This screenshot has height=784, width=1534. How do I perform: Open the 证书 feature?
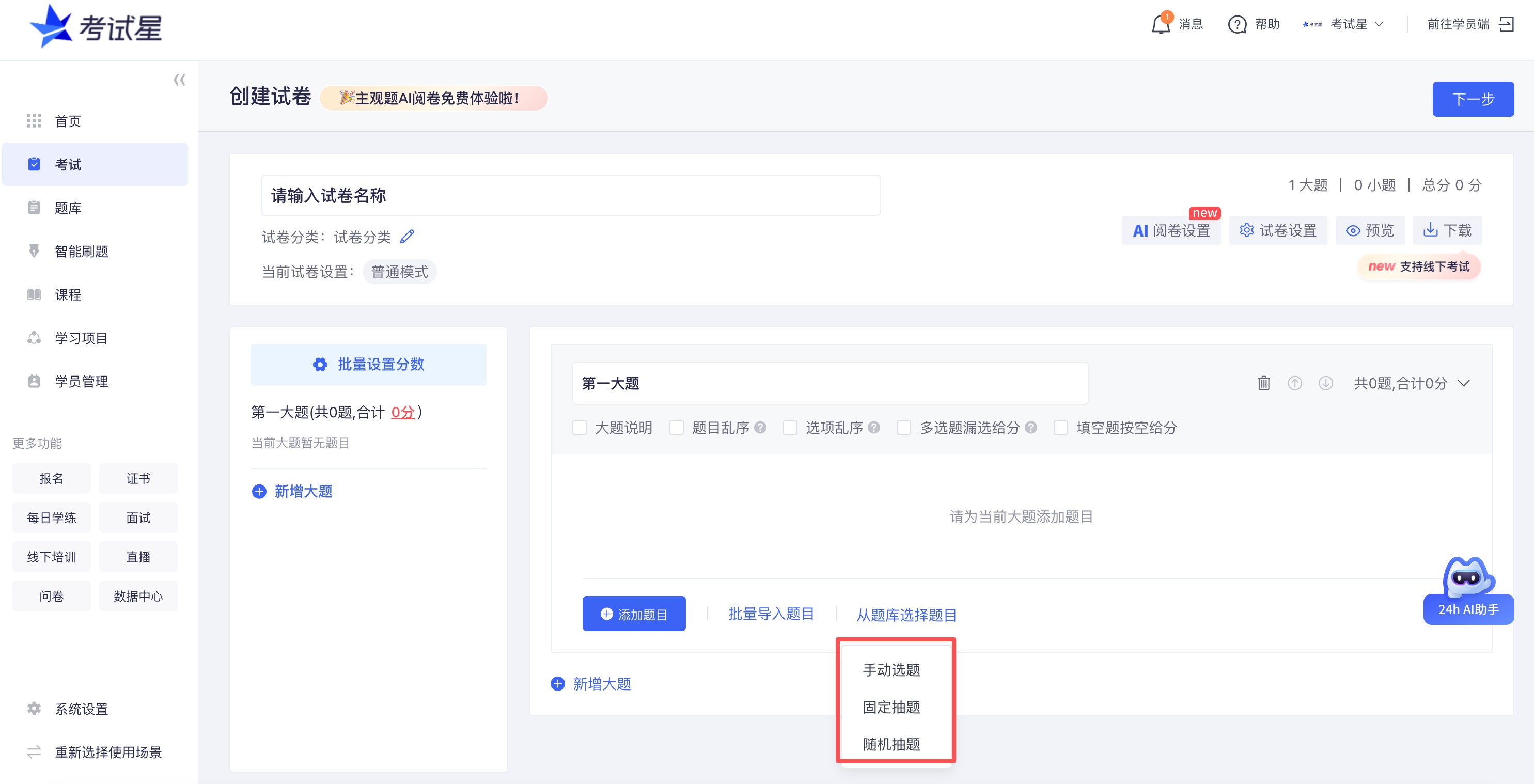coord(137,478)
